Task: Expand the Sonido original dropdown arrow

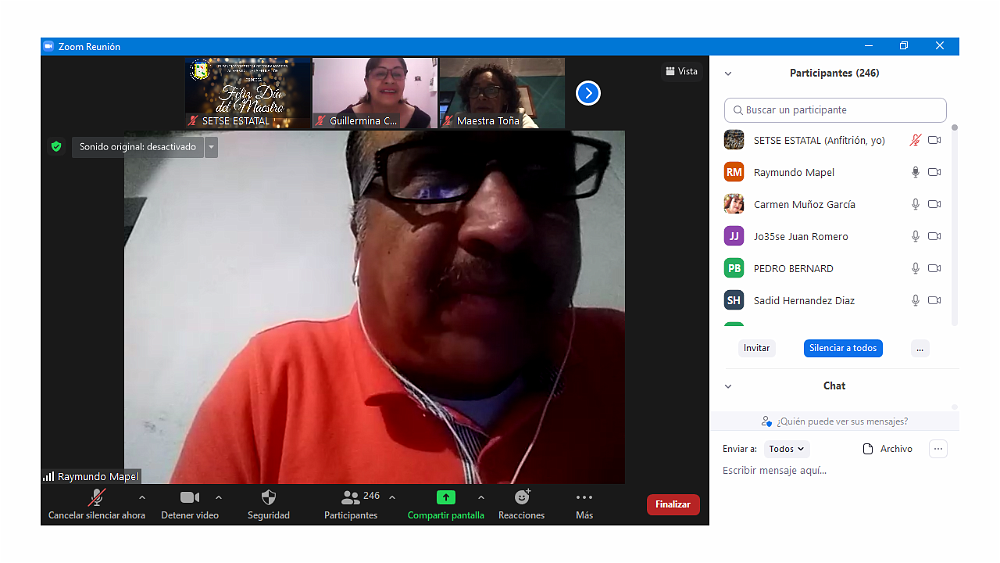Action: tap(211, 147)
